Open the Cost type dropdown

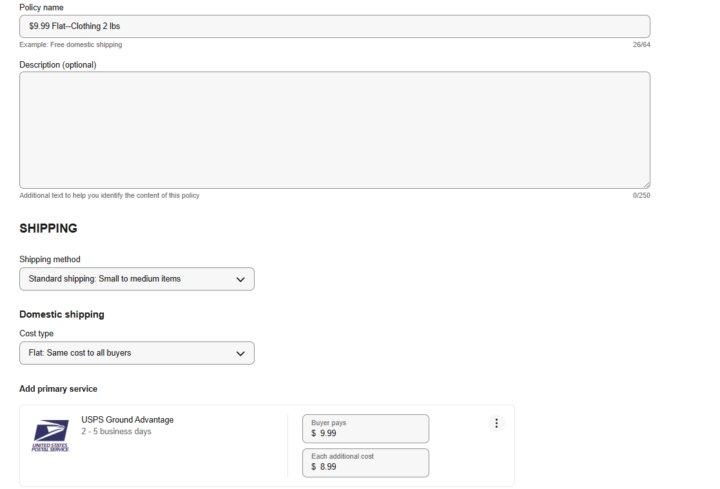137,353
